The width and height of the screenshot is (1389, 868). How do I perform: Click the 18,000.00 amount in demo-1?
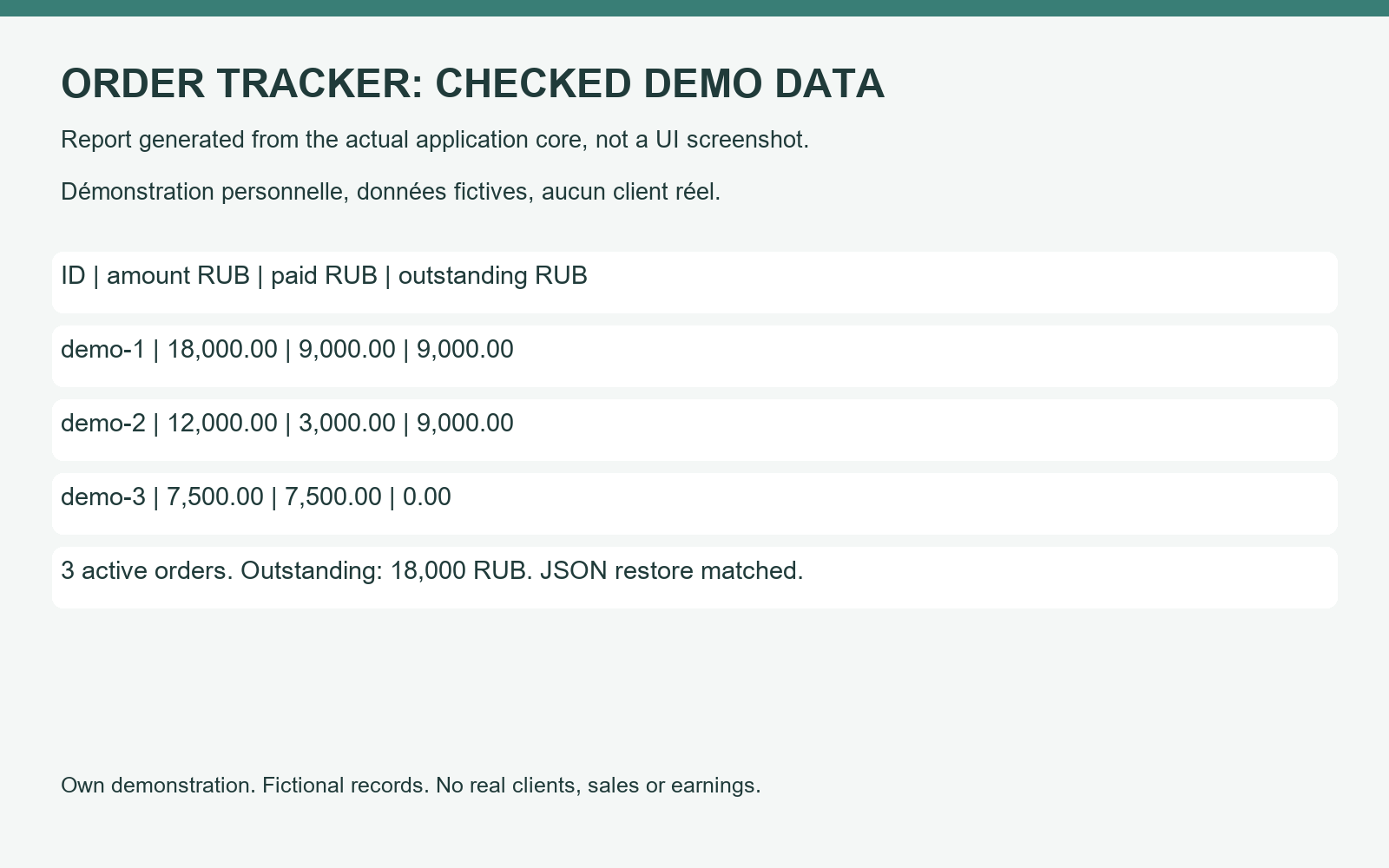(x=222, y=350)
